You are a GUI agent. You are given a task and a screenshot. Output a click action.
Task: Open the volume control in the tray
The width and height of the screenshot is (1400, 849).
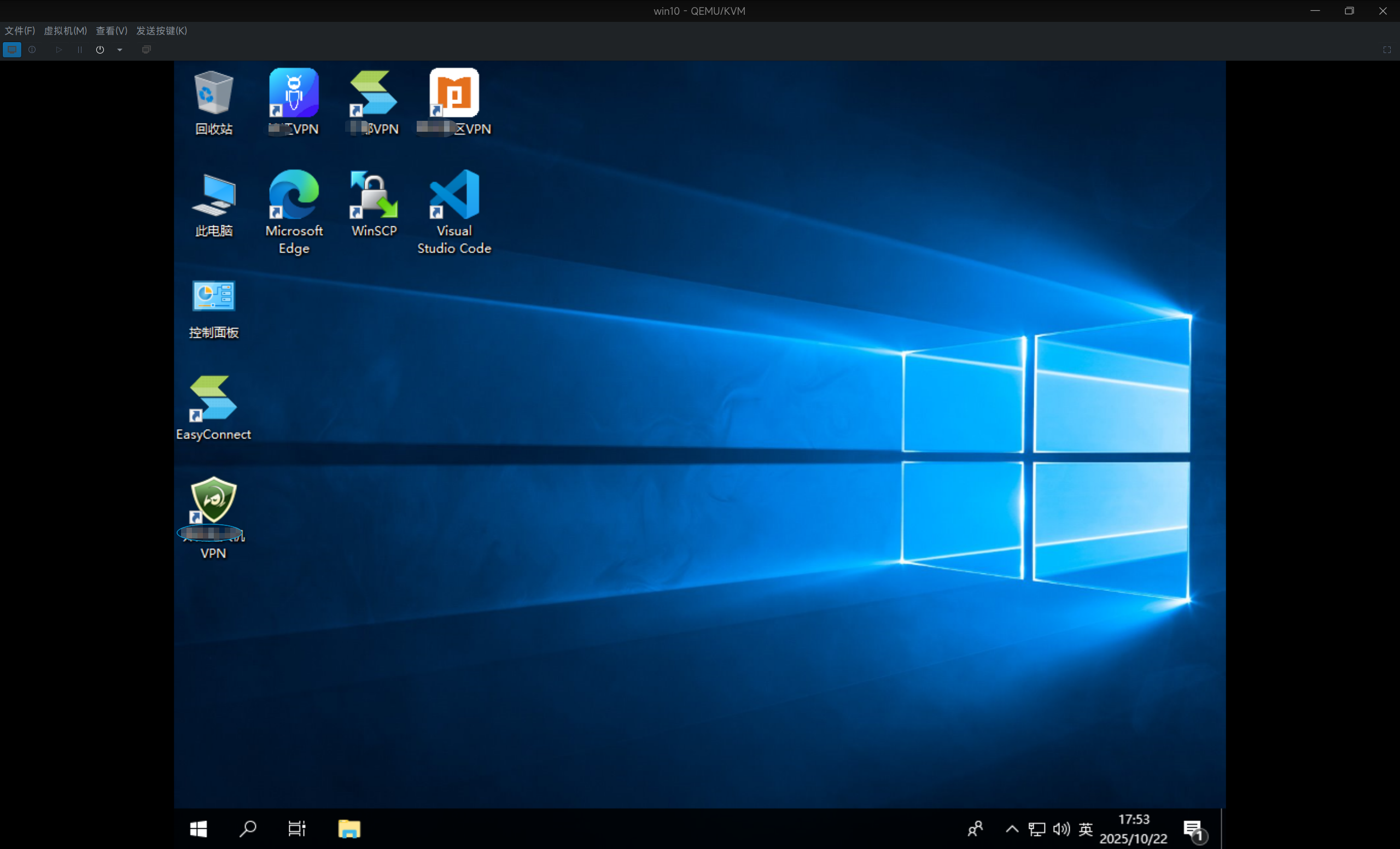[1061, 829]
